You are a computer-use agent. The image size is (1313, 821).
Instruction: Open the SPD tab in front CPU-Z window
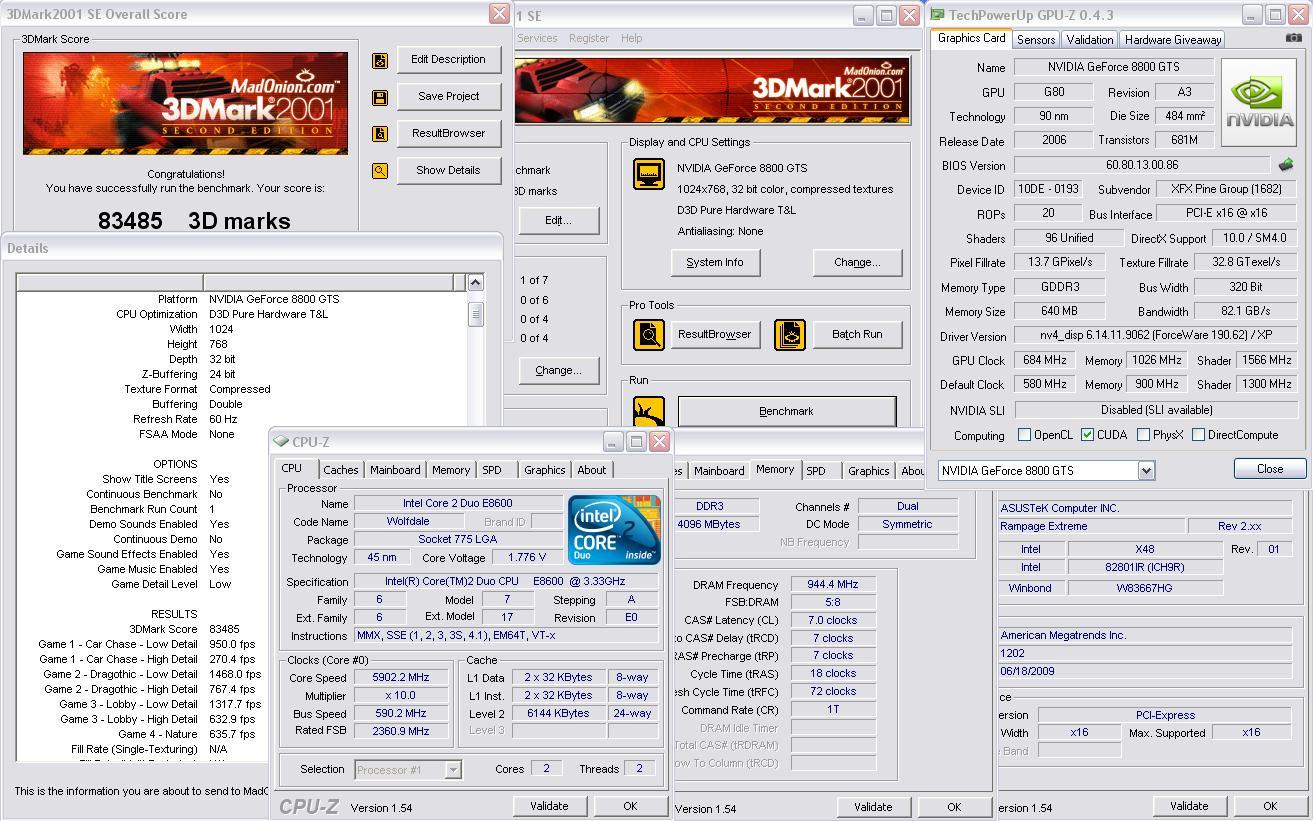(492, 470)
